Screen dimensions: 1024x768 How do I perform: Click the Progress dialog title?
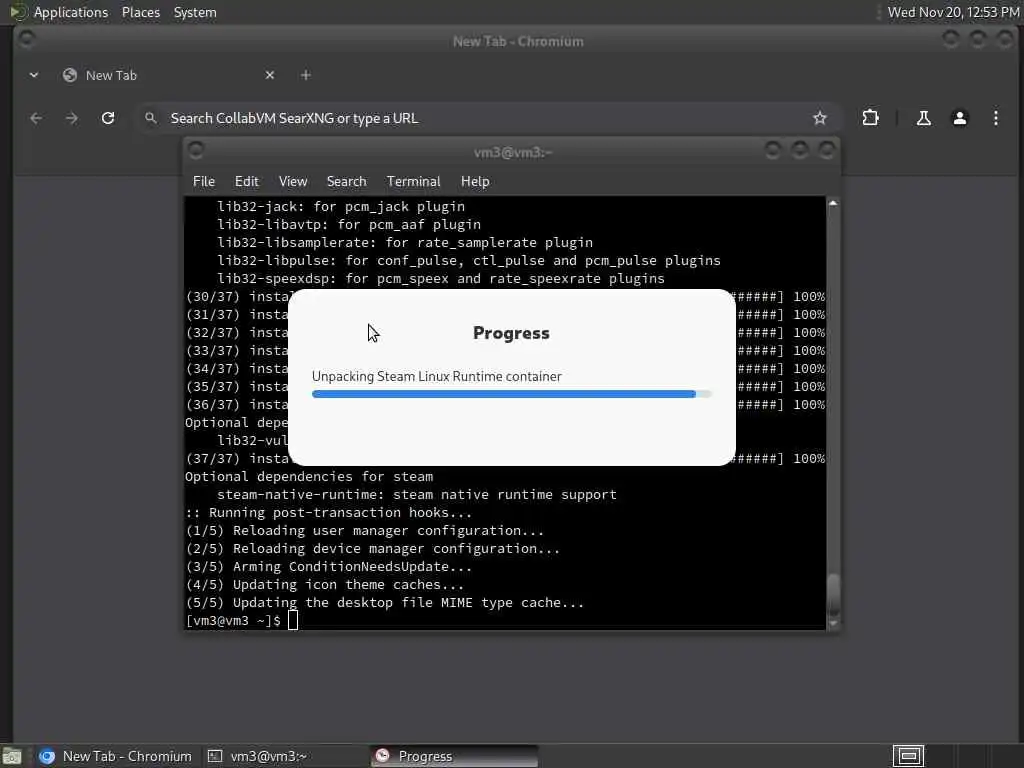pyautogui.click(x=511, y=333)
